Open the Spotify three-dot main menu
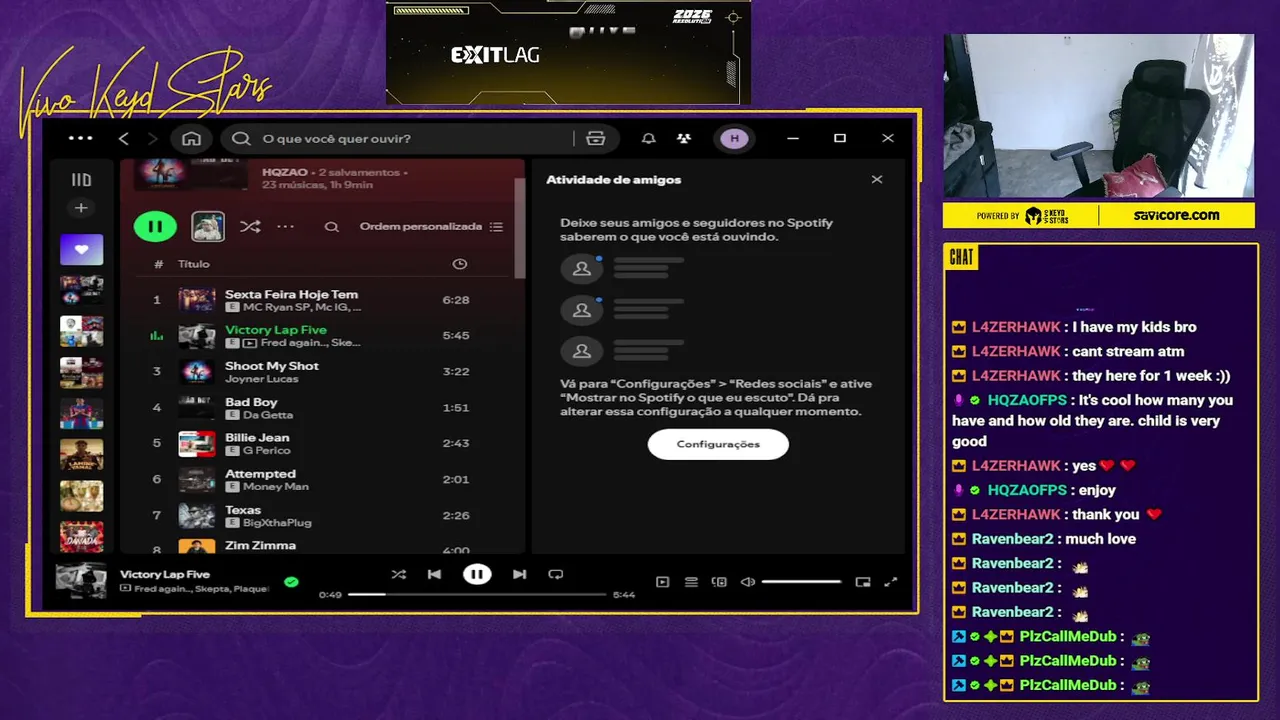Screen dimensions: 1280x720 [80, 138]
